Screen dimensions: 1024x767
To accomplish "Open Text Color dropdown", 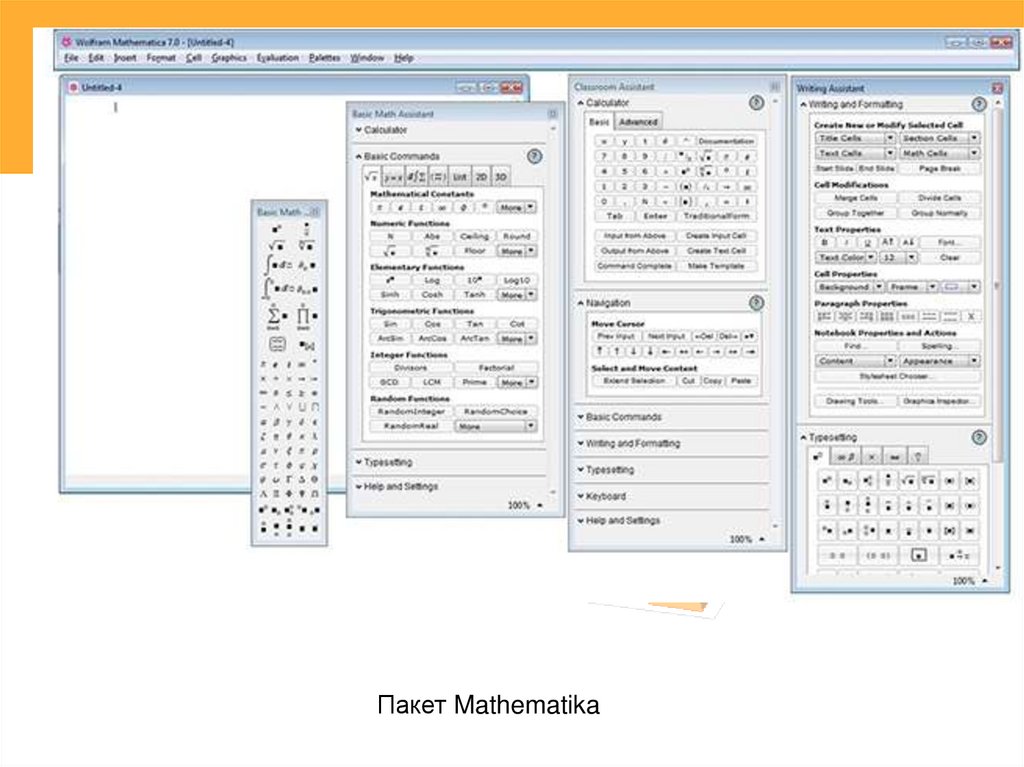I will coord(846,258).
